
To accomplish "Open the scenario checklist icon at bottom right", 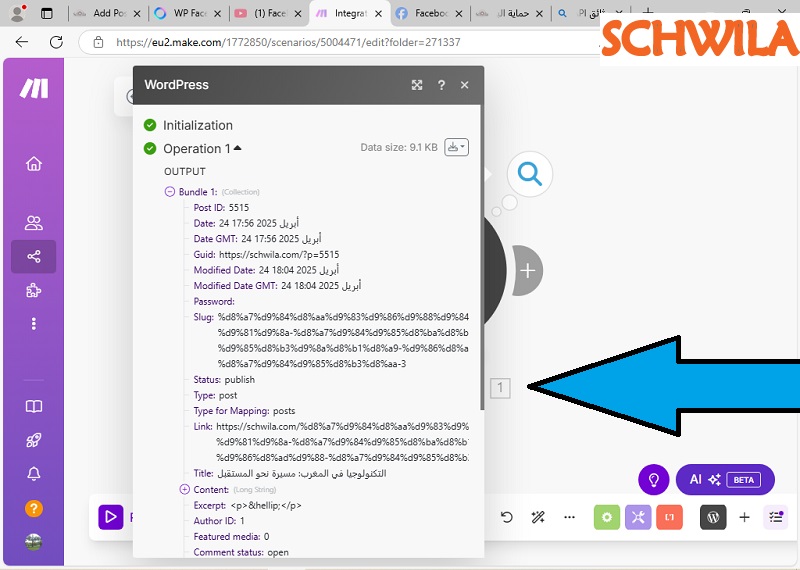I will pos(776,517).
